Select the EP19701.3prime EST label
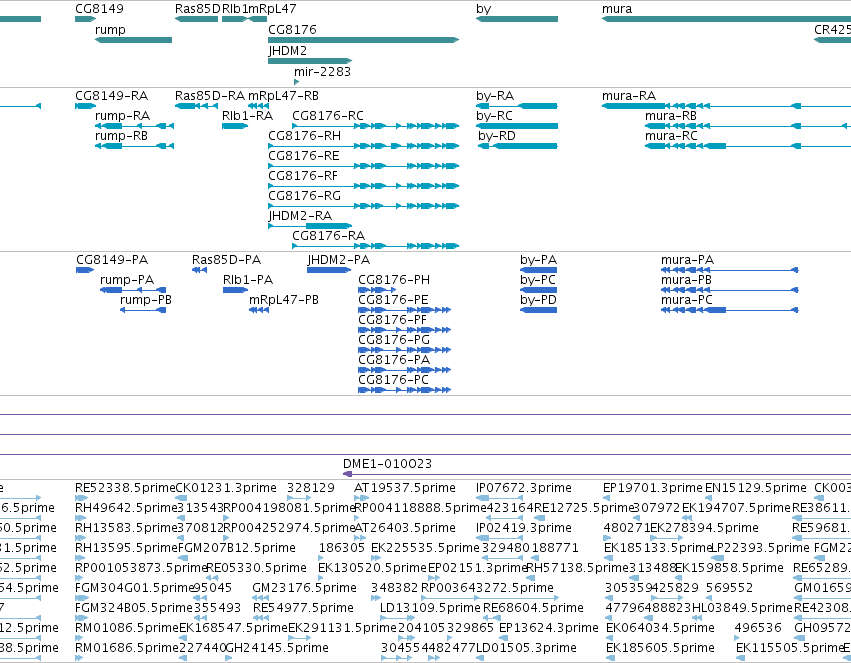 [x=652, y=488]
